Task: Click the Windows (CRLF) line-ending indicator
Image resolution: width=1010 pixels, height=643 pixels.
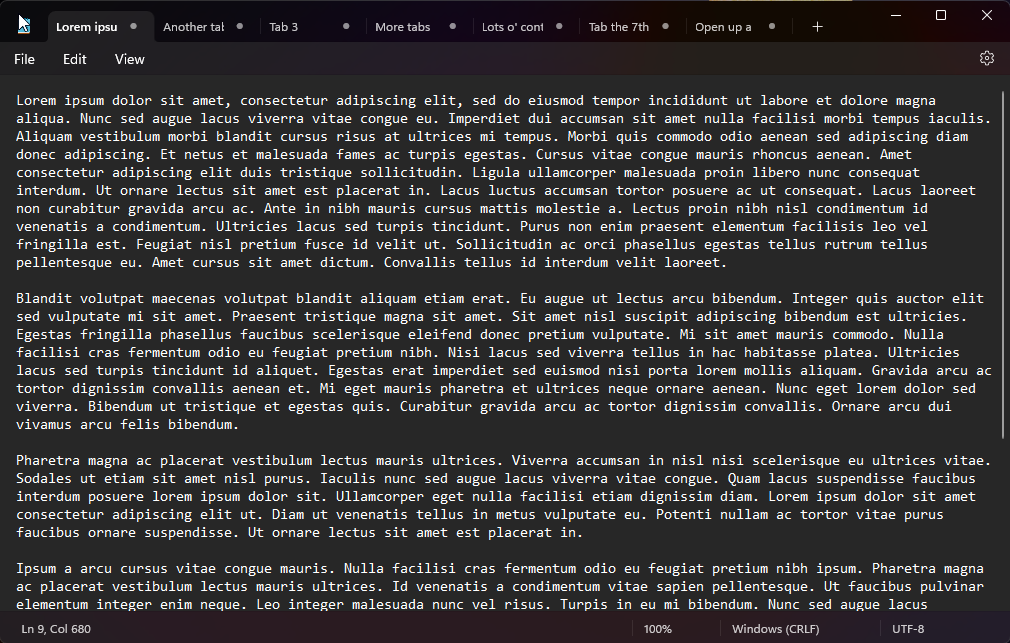Action: 775,629
